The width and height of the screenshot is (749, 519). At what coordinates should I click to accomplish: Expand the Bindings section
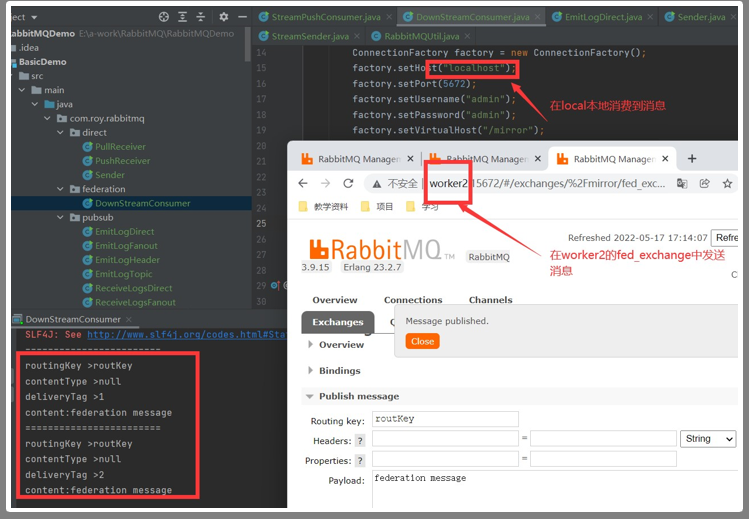[x=310, y=371]
